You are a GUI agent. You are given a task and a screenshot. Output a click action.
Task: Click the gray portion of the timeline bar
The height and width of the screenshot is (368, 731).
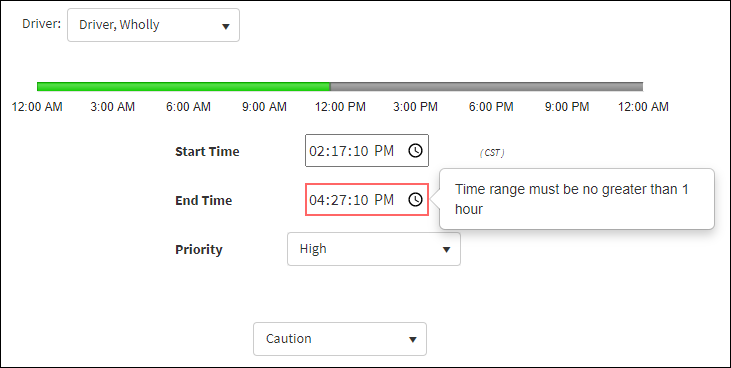[x=486, y=87]
